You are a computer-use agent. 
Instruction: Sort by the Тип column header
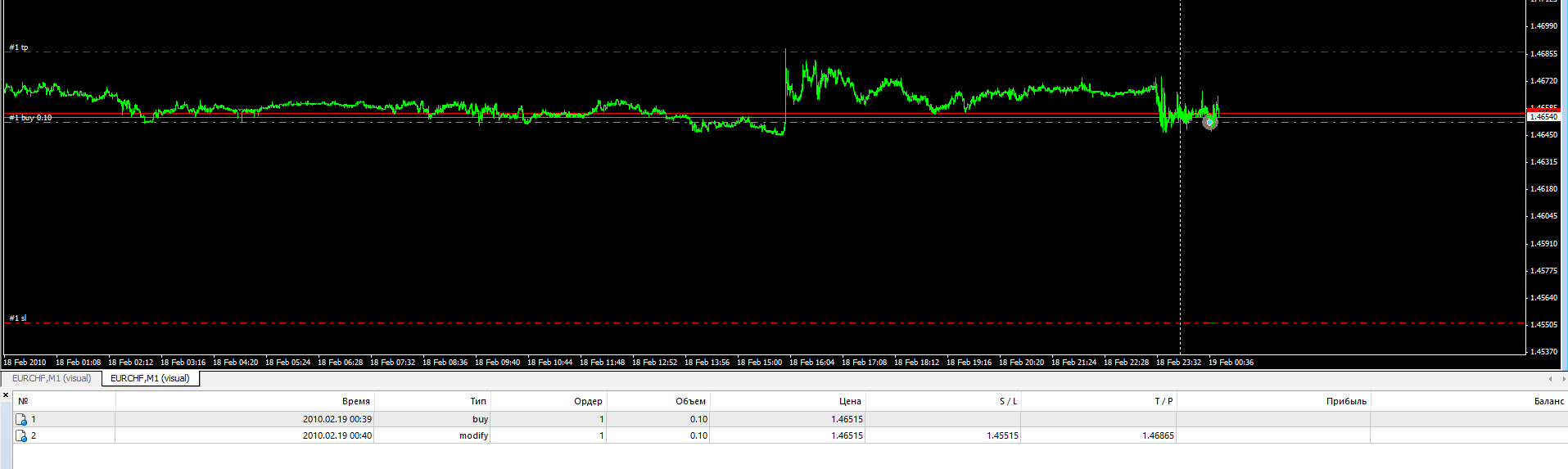pyautogui.click(x=432, y=401)
